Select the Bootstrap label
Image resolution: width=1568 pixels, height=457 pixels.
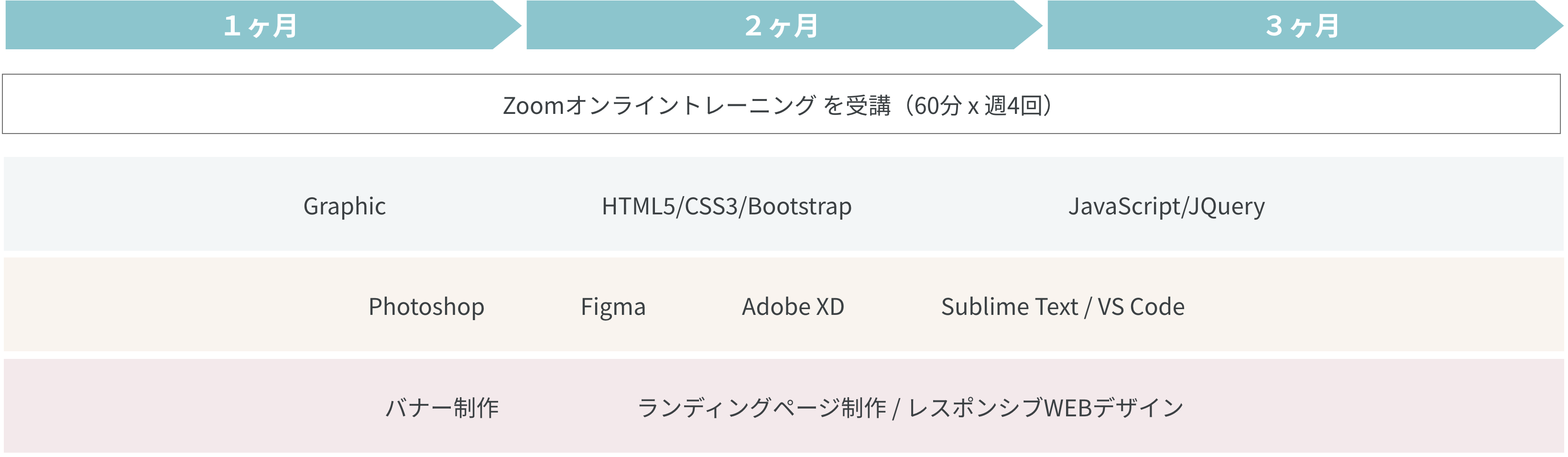(x=800, y=206)
